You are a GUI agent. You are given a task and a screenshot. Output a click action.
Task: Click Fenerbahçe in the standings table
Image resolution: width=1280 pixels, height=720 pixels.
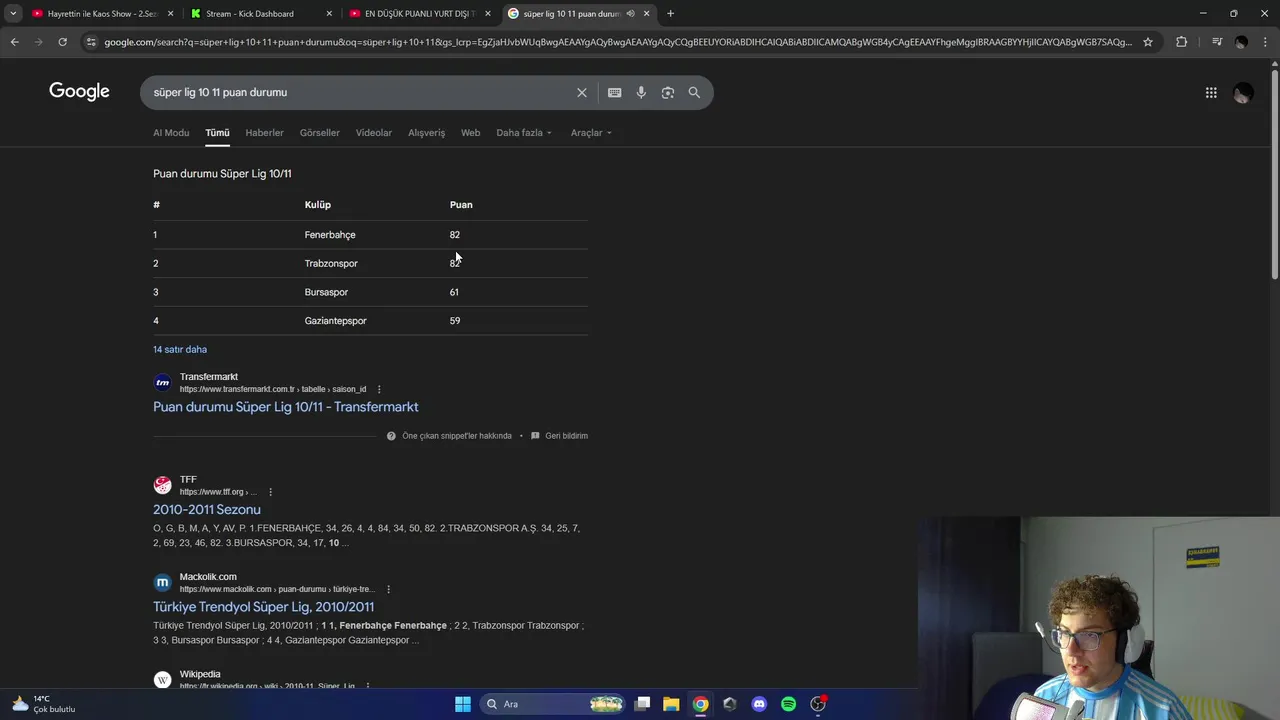click(330, 235)
